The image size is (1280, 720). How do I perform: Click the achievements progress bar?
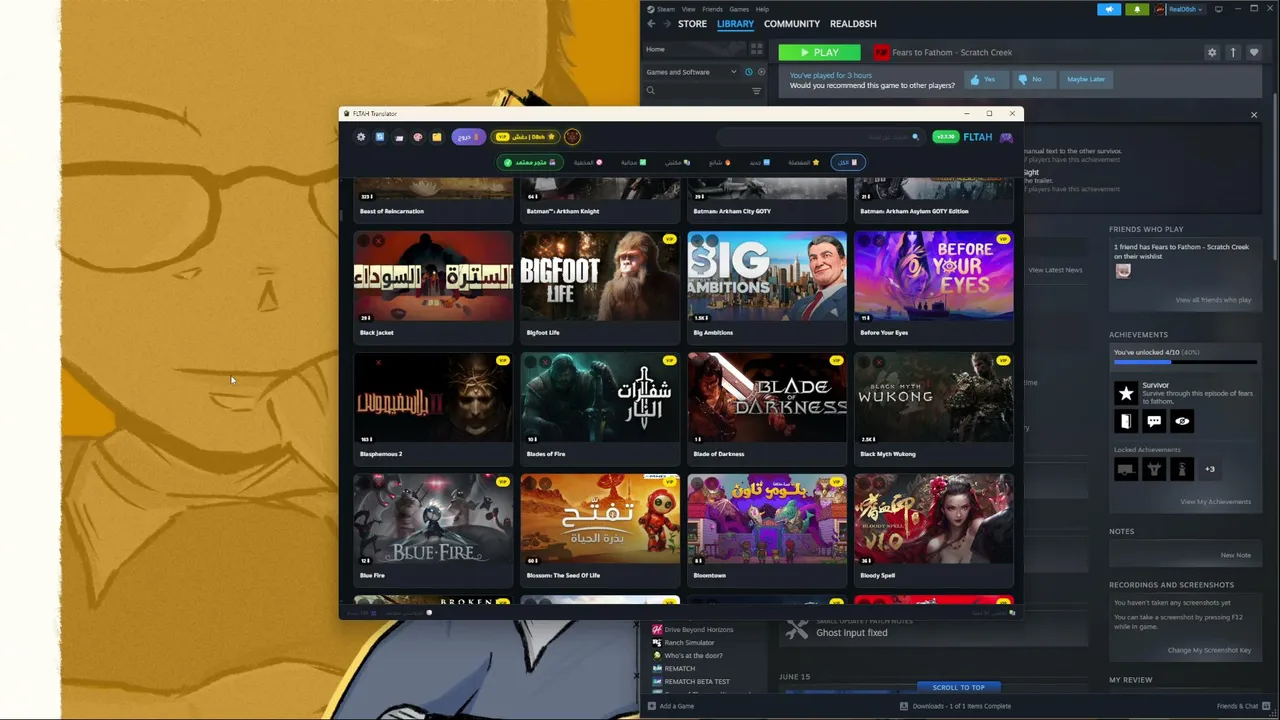click(1185, 362)
